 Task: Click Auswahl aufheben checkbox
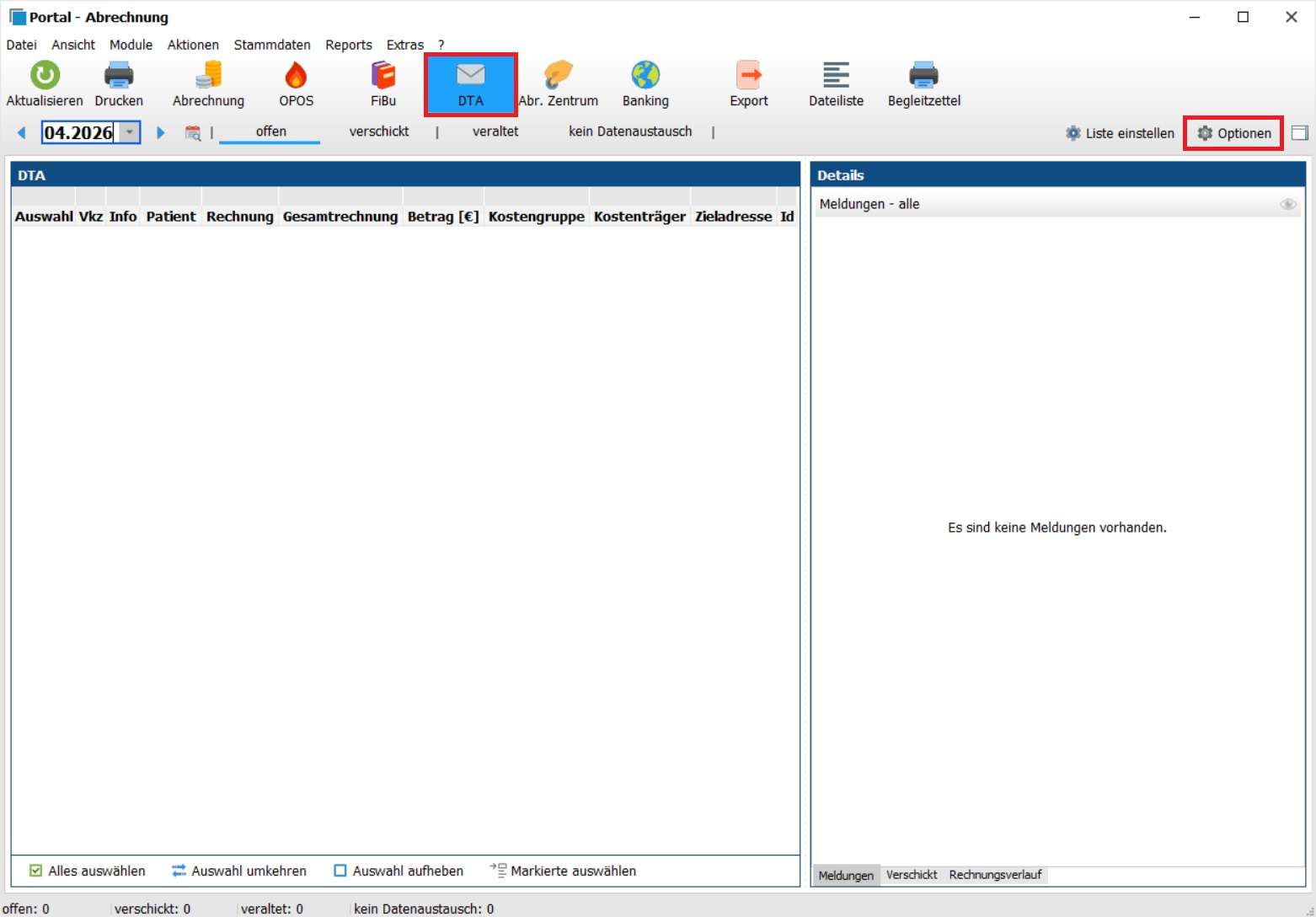tap(340, 871)
